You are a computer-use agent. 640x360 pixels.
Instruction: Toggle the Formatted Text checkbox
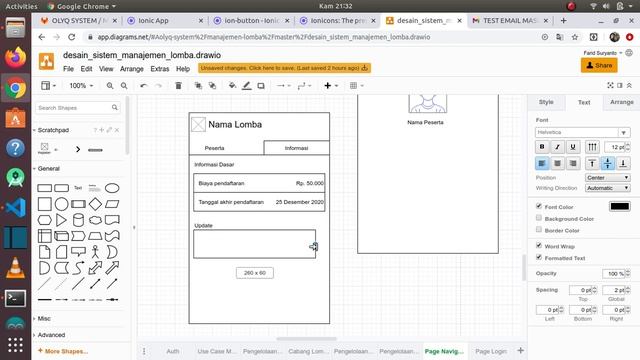click(539, 257)
